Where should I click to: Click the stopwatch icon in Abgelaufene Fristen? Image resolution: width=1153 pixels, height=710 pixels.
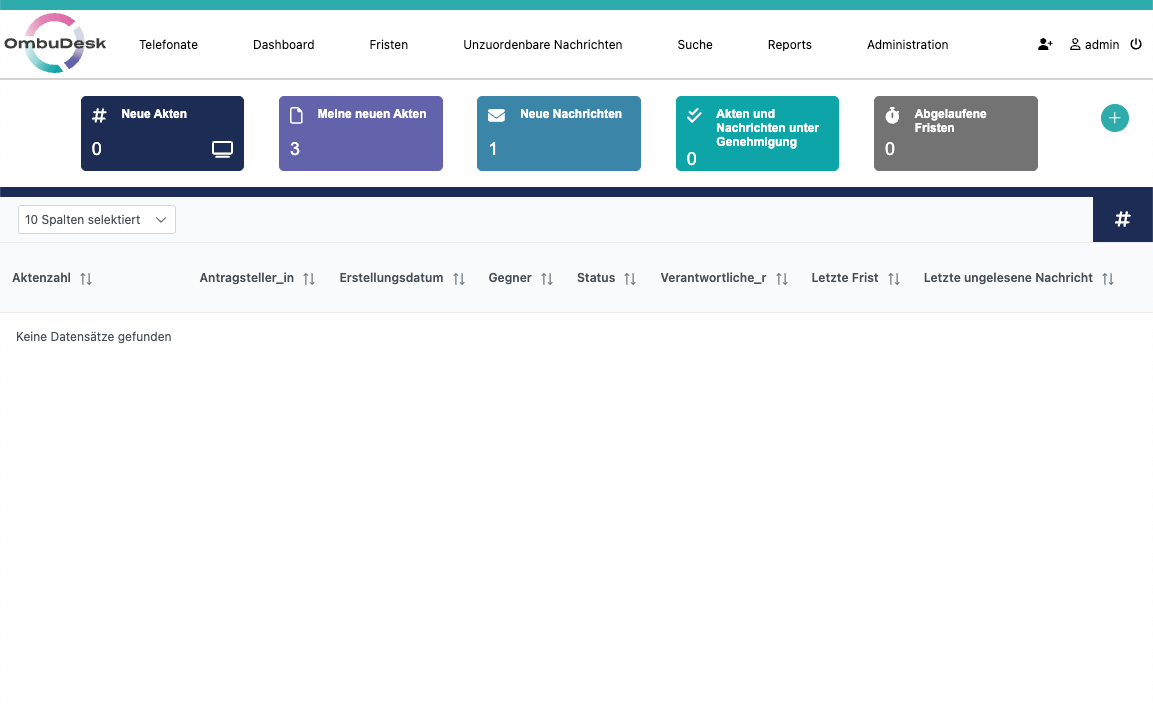click(892, 115)
